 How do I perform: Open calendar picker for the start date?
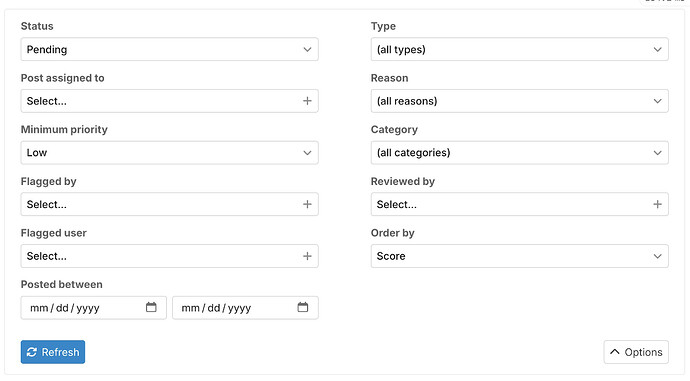(151, 307)
